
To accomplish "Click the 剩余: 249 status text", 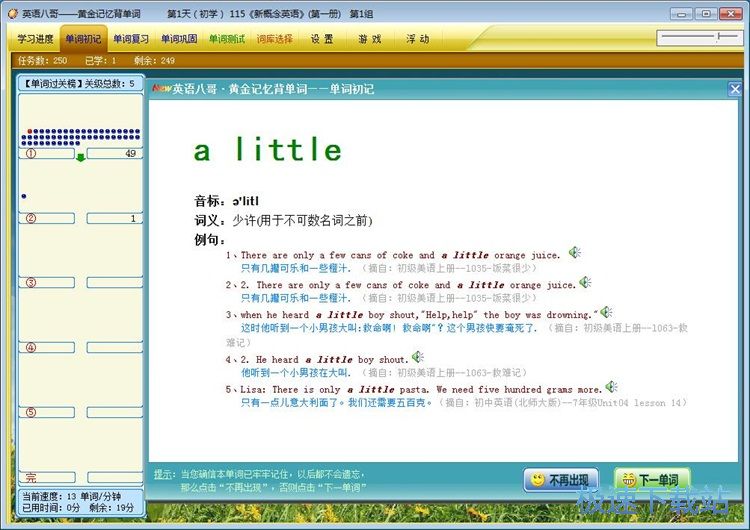I will 154,61.
